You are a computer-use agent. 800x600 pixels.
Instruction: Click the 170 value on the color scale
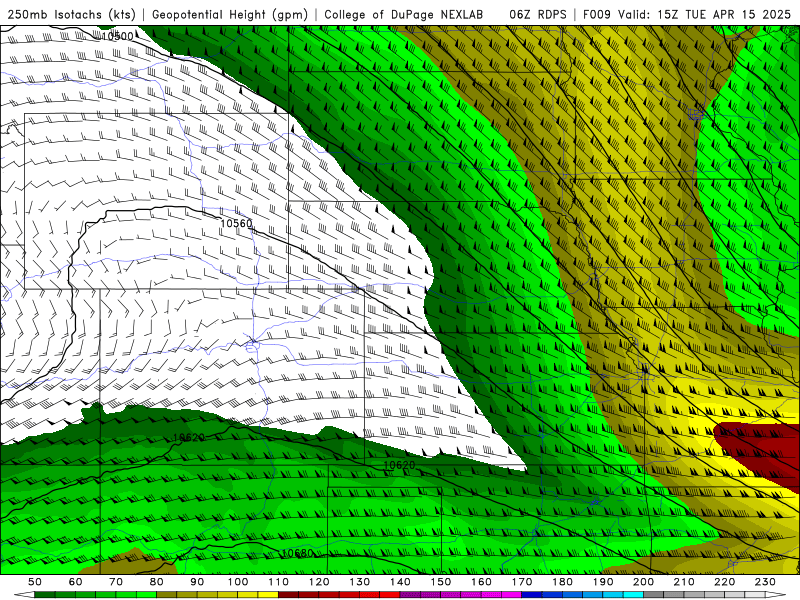click(522, 582)
